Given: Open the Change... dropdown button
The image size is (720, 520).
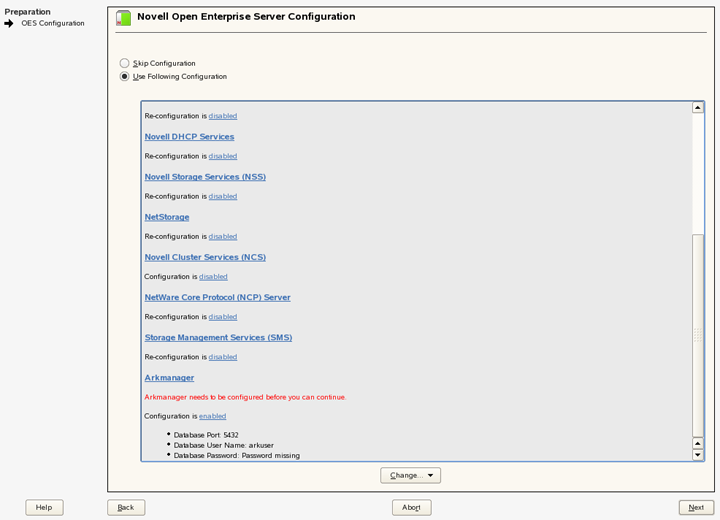Looking at the screenshot, I should pos(411,475).
